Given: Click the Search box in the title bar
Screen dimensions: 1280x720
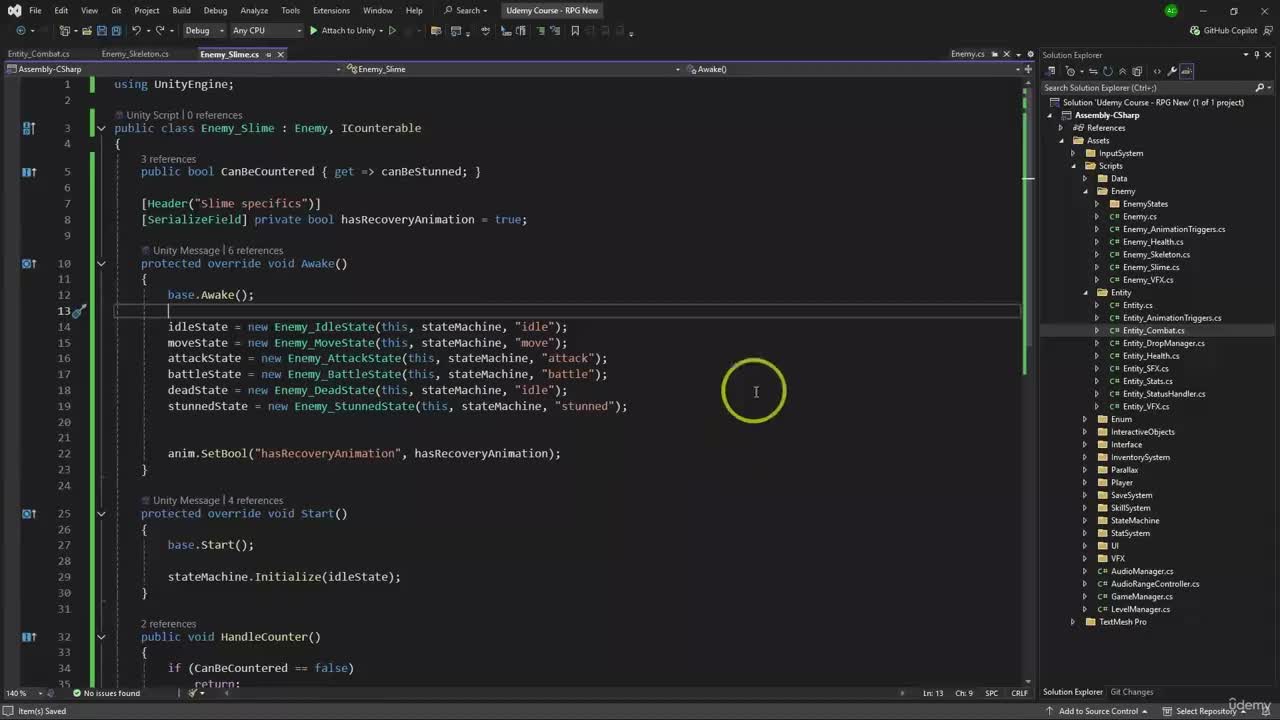Looking at the screenshot, I should point(466,11).
